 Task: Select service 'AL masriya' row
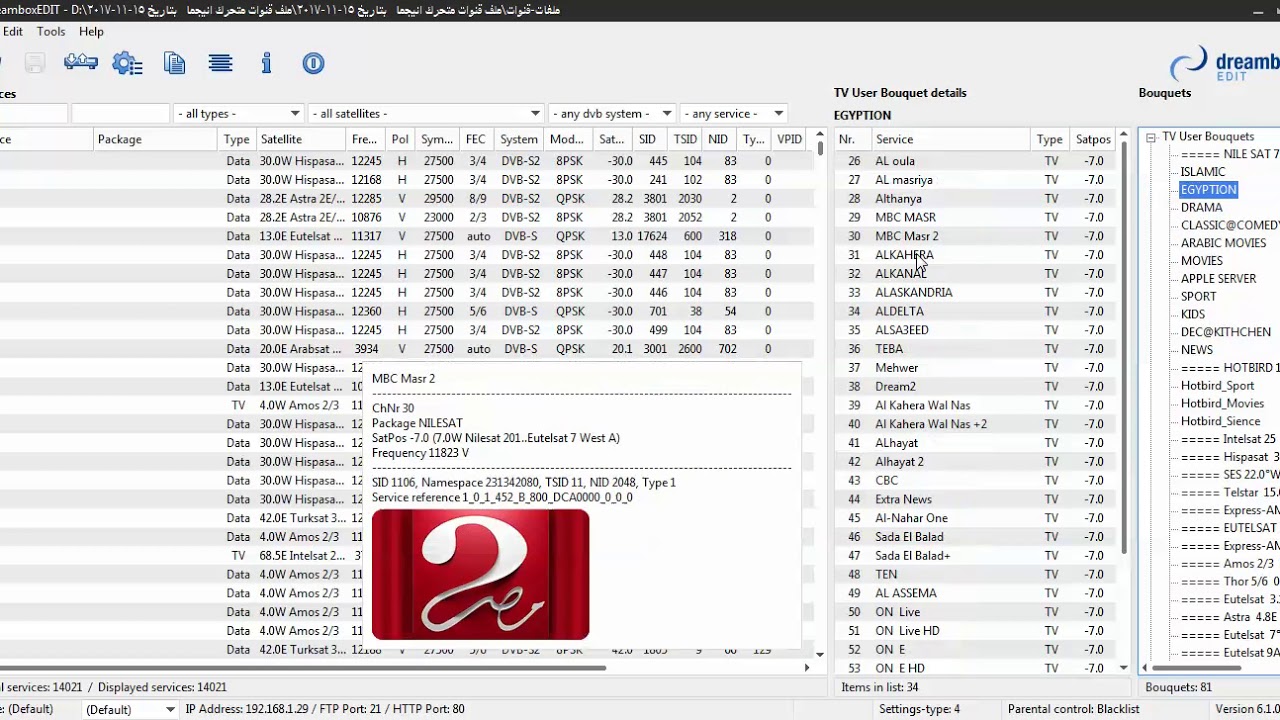tap(975, 180)
